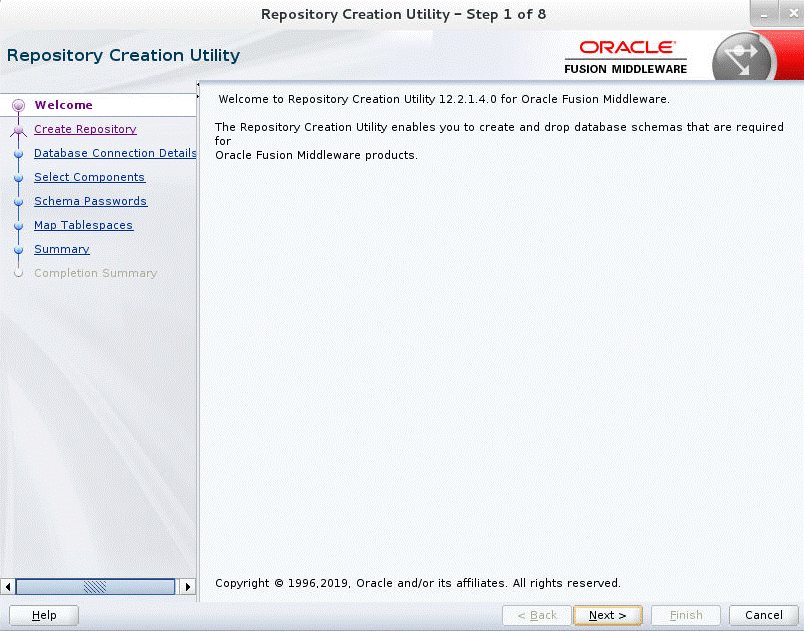Cancel the Repository Creation Utility

(763, 615)
